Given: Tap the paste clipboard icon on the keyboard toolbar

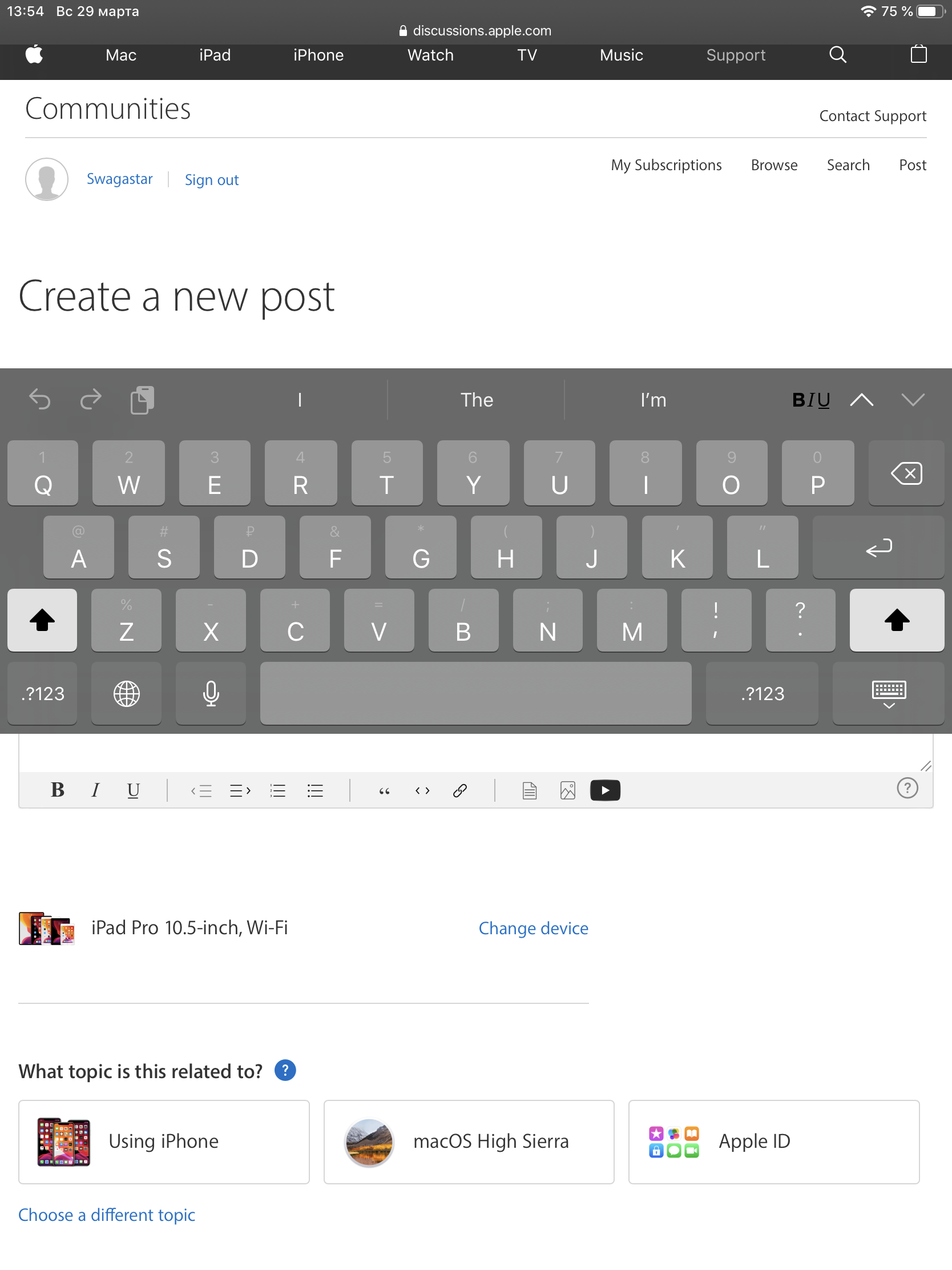Looking at the screenshot, I should [x=142, y=400].
